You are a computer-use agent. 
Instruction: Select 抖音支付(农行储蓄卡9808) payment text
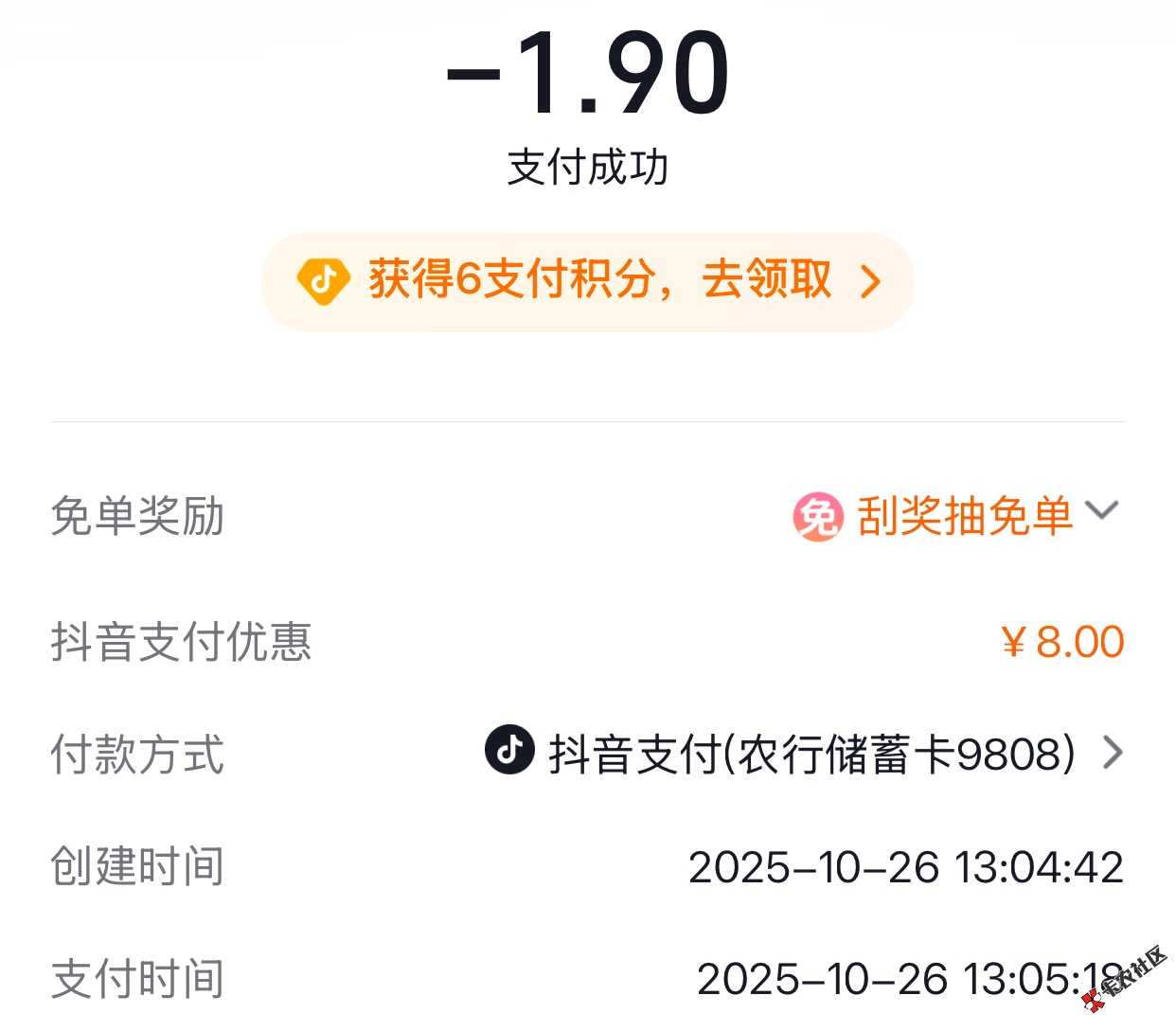coord(812,755)
